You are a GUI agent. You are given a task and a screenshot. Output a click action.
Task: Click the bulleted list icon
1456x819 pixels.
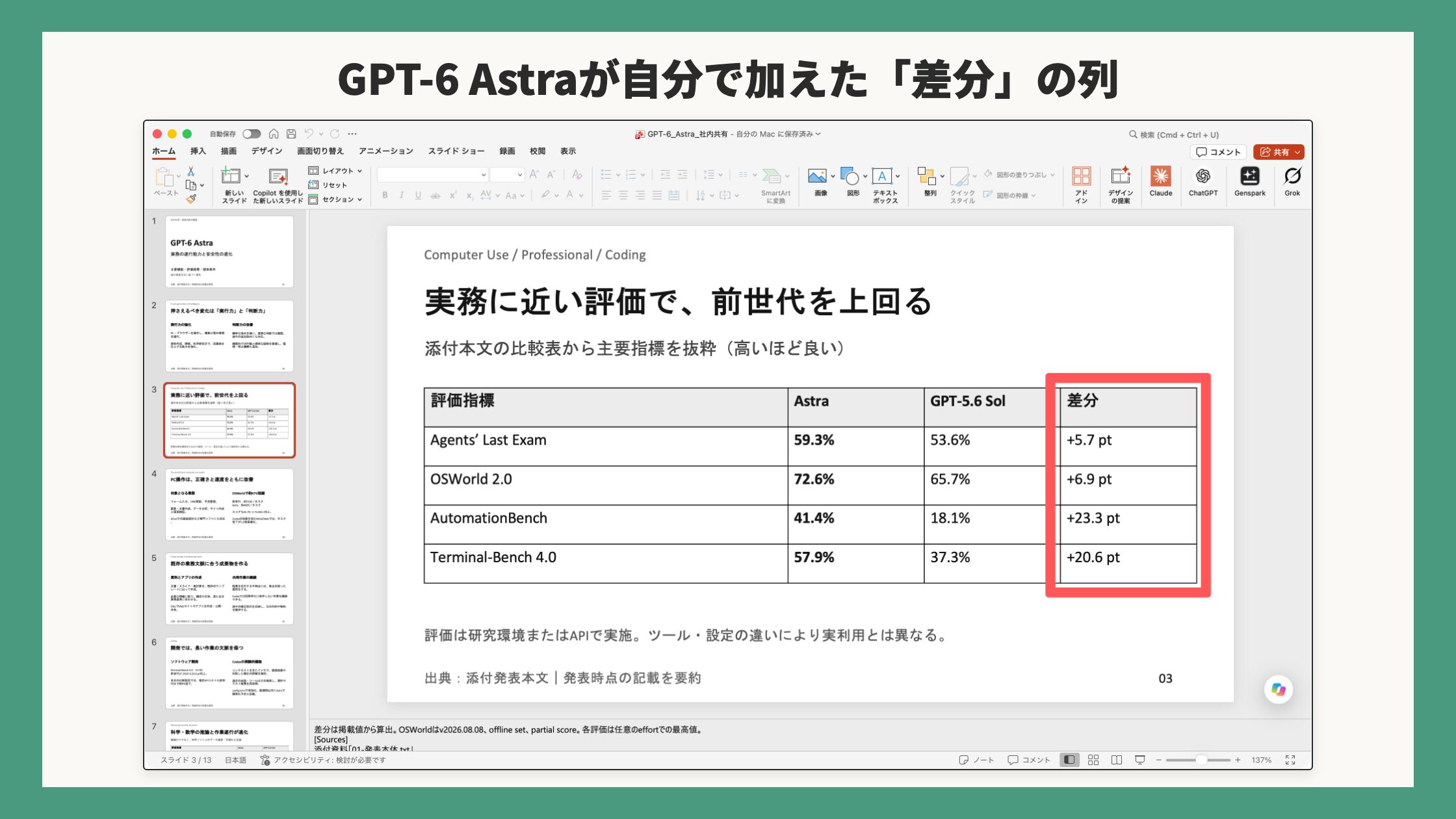[606, 174]
